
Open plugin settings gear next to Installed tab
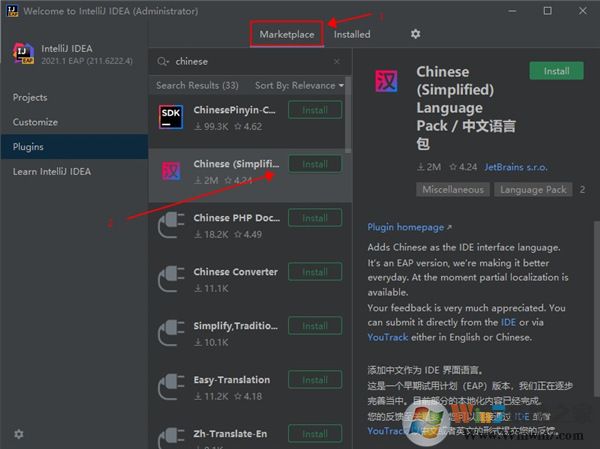pyautogui.click(x=416, y=34)
